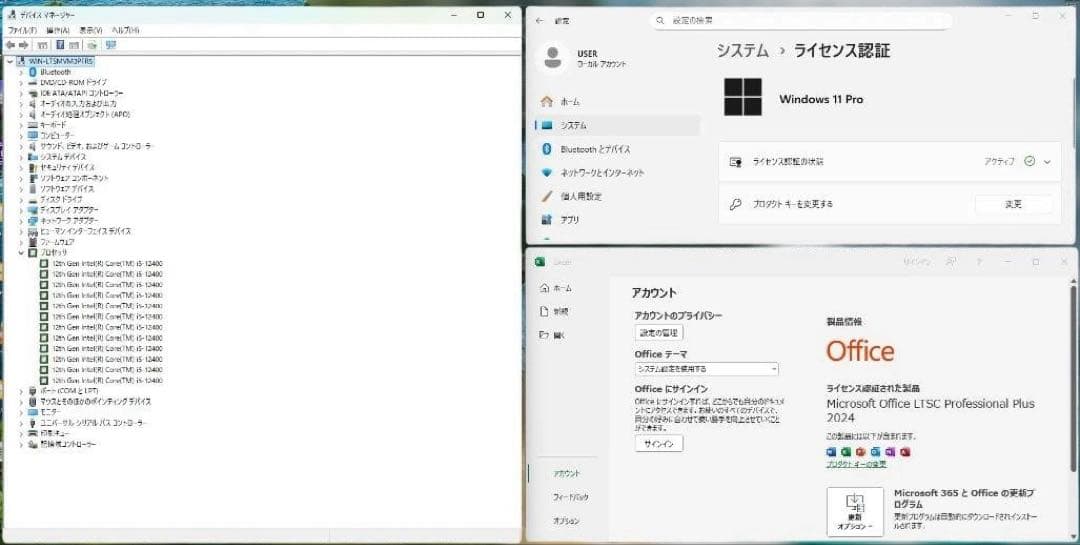Select Bluetooth とデバイス in Settings sidebar
The image size is (1080, 545).
pos(617,149)
